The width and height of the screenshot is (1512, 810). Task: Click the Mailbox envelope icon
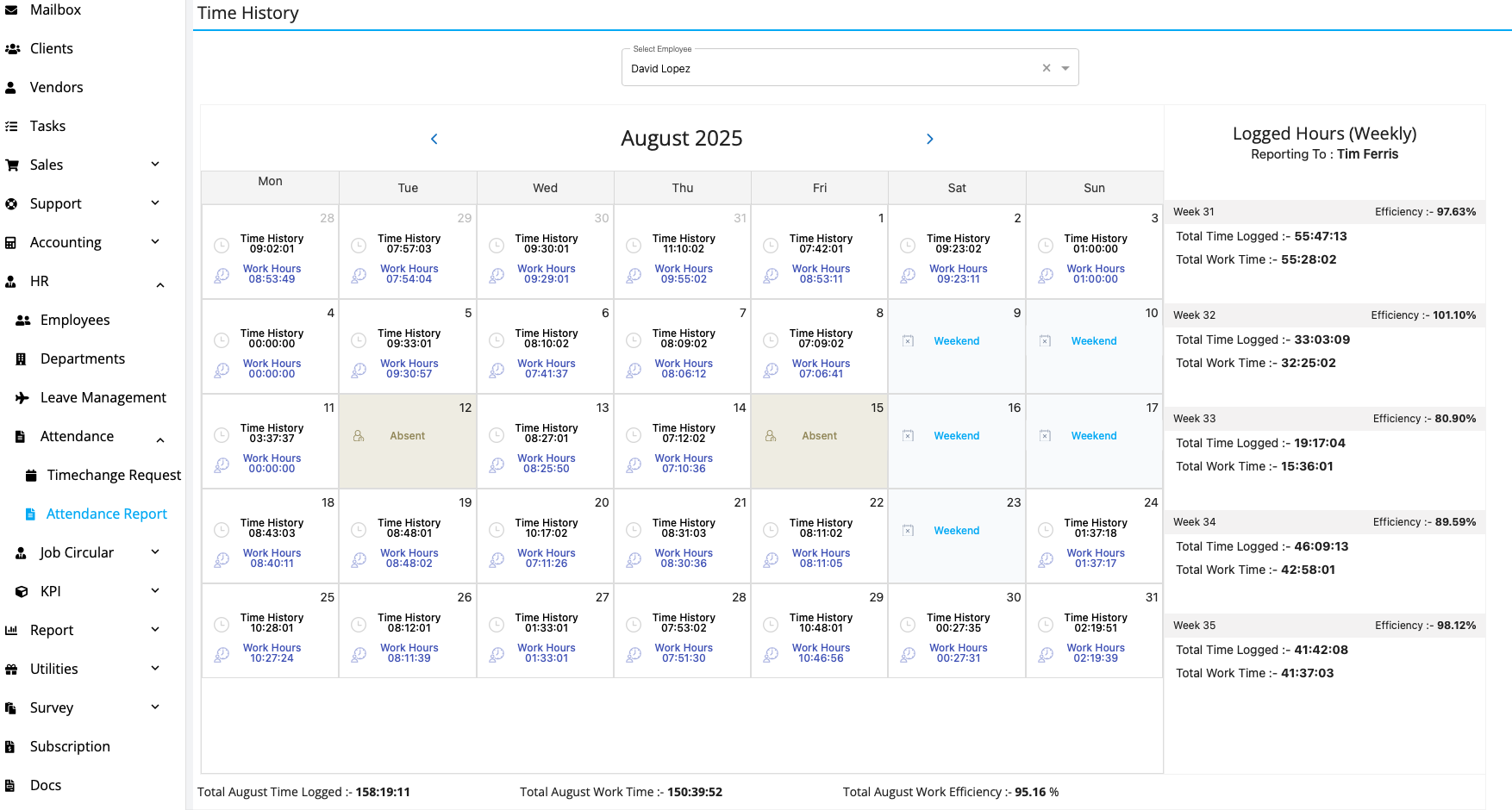click(11, 10)
